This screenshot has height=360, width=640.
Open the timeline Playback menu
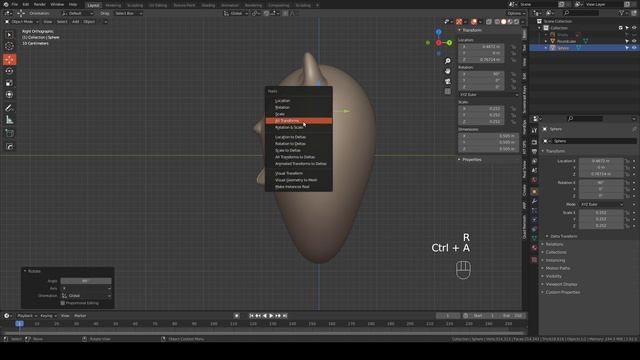[x=27, y=316]
